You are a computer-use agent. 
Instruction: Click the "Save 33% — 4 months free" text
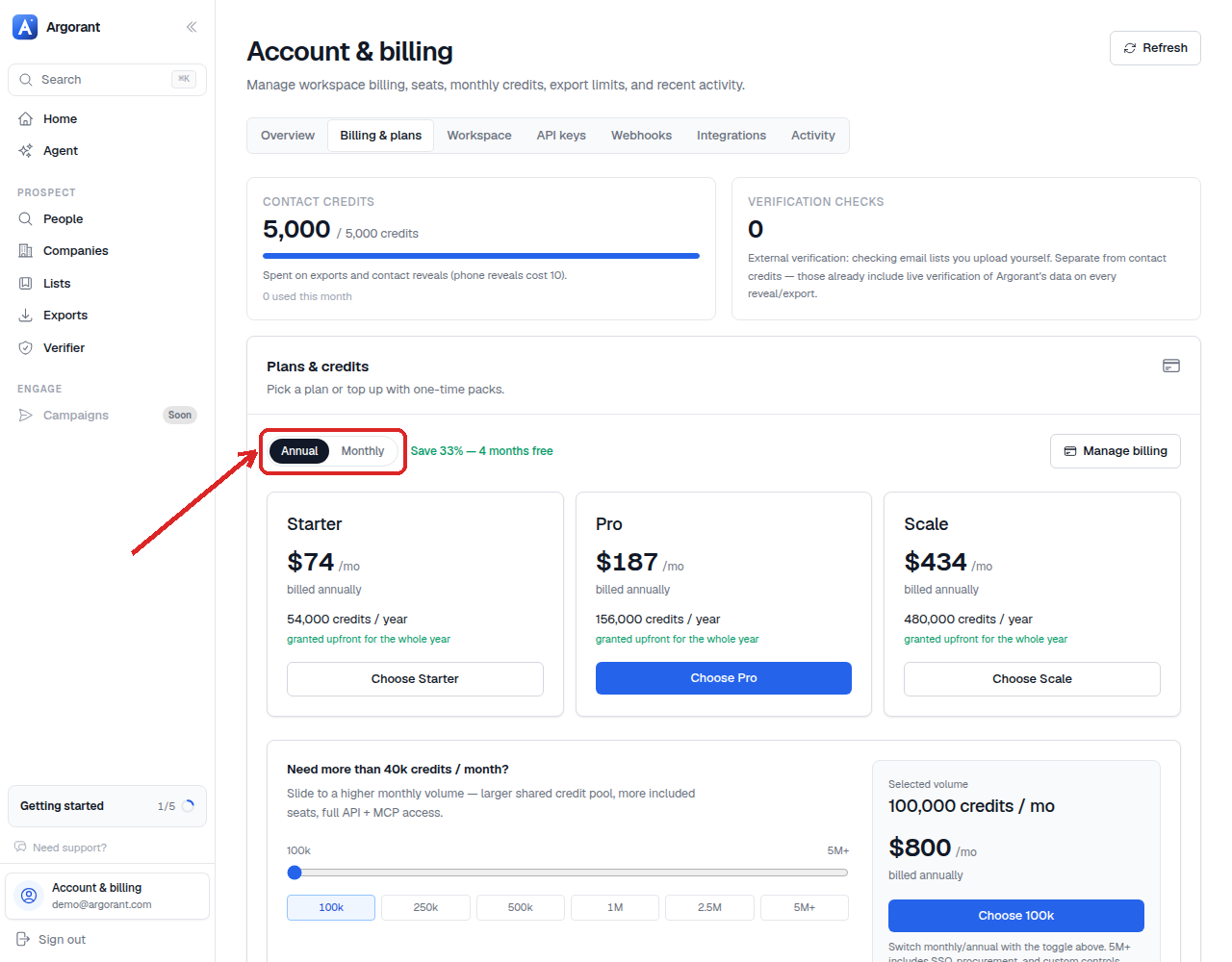(481, 451)
